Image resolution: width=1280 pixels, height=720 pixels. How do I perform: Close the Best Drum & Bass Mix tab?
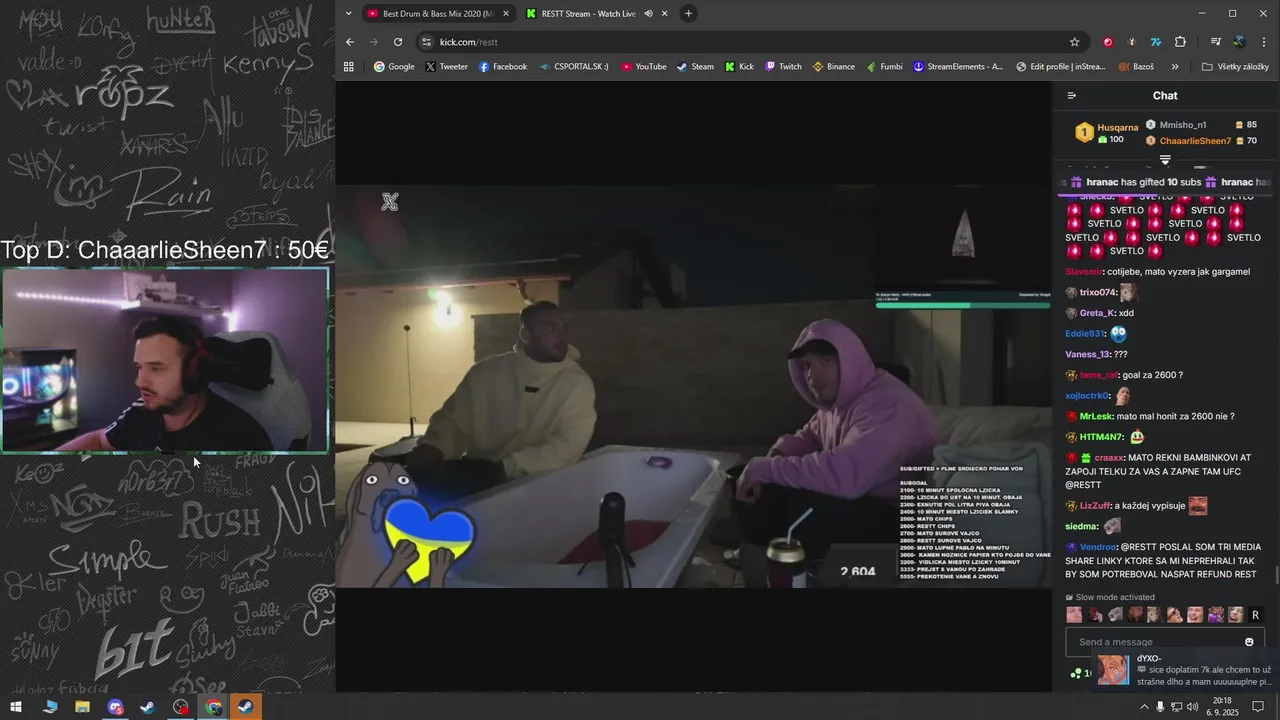[x=506, y=14]
